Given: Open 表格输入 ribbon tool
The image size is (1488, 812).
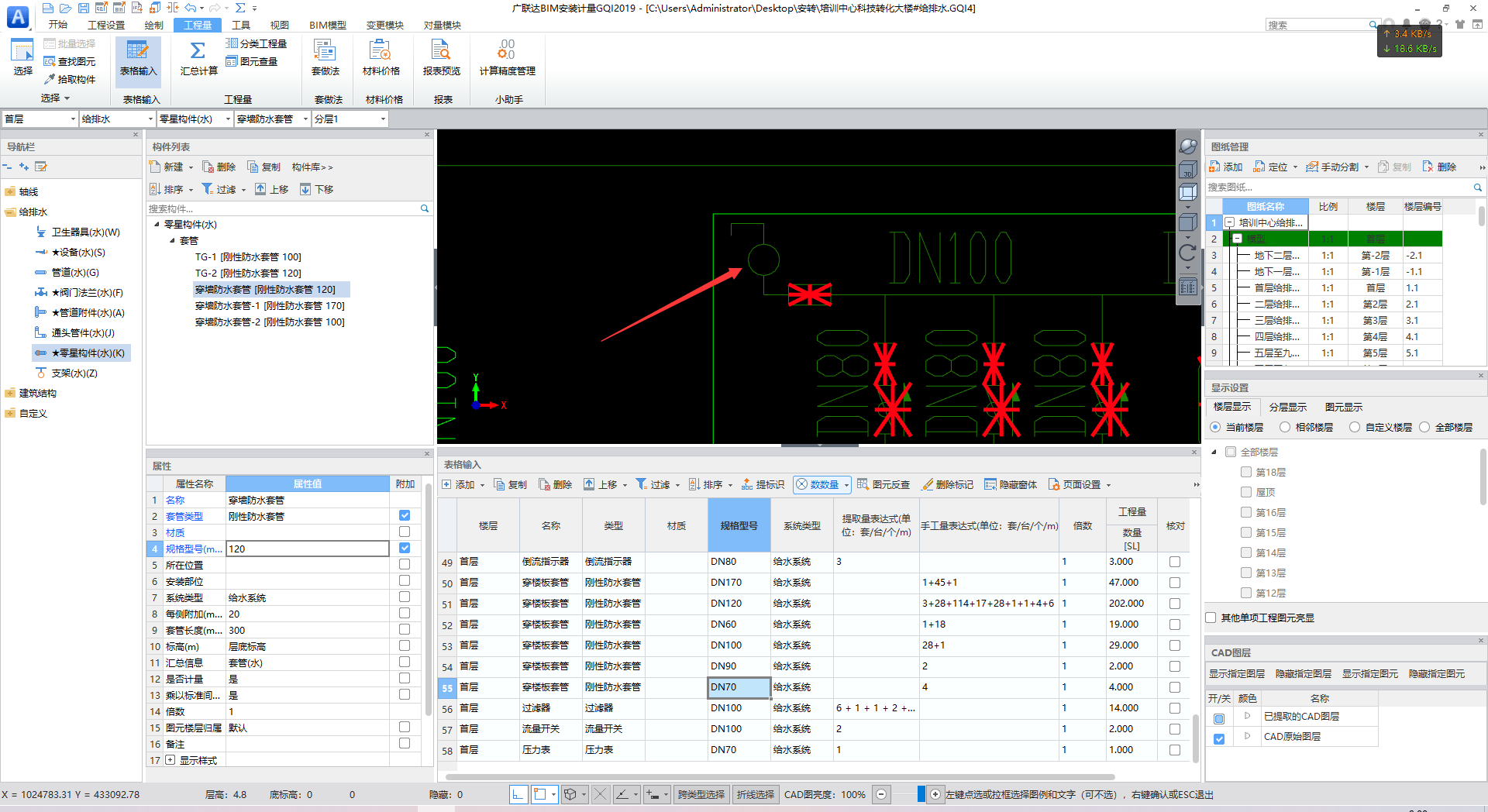Looking at the screenshot, I should point(138,58).
